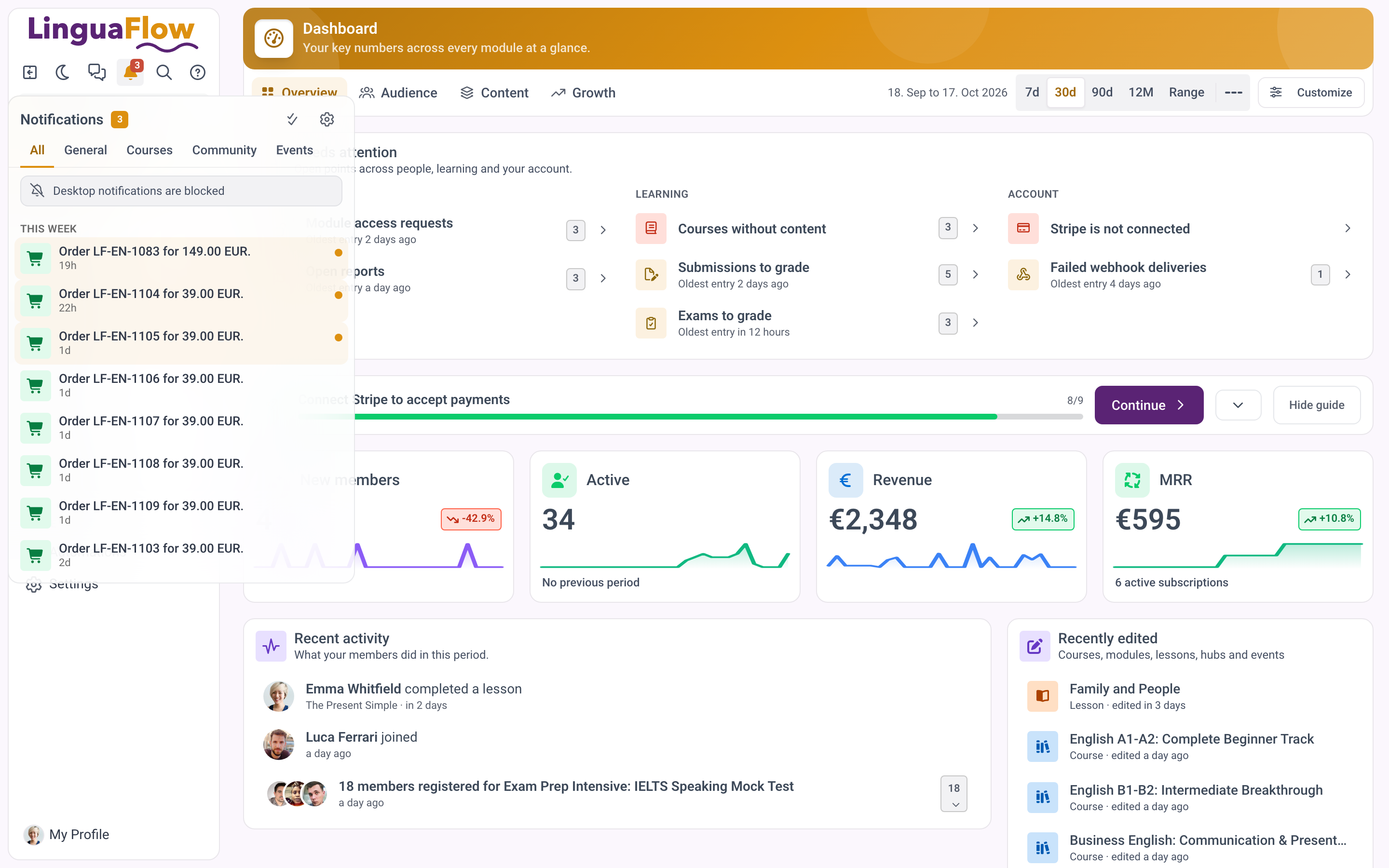The image size is (1389, 868).
Task: Open Courses without content chevron
Action: click(975, 229)
